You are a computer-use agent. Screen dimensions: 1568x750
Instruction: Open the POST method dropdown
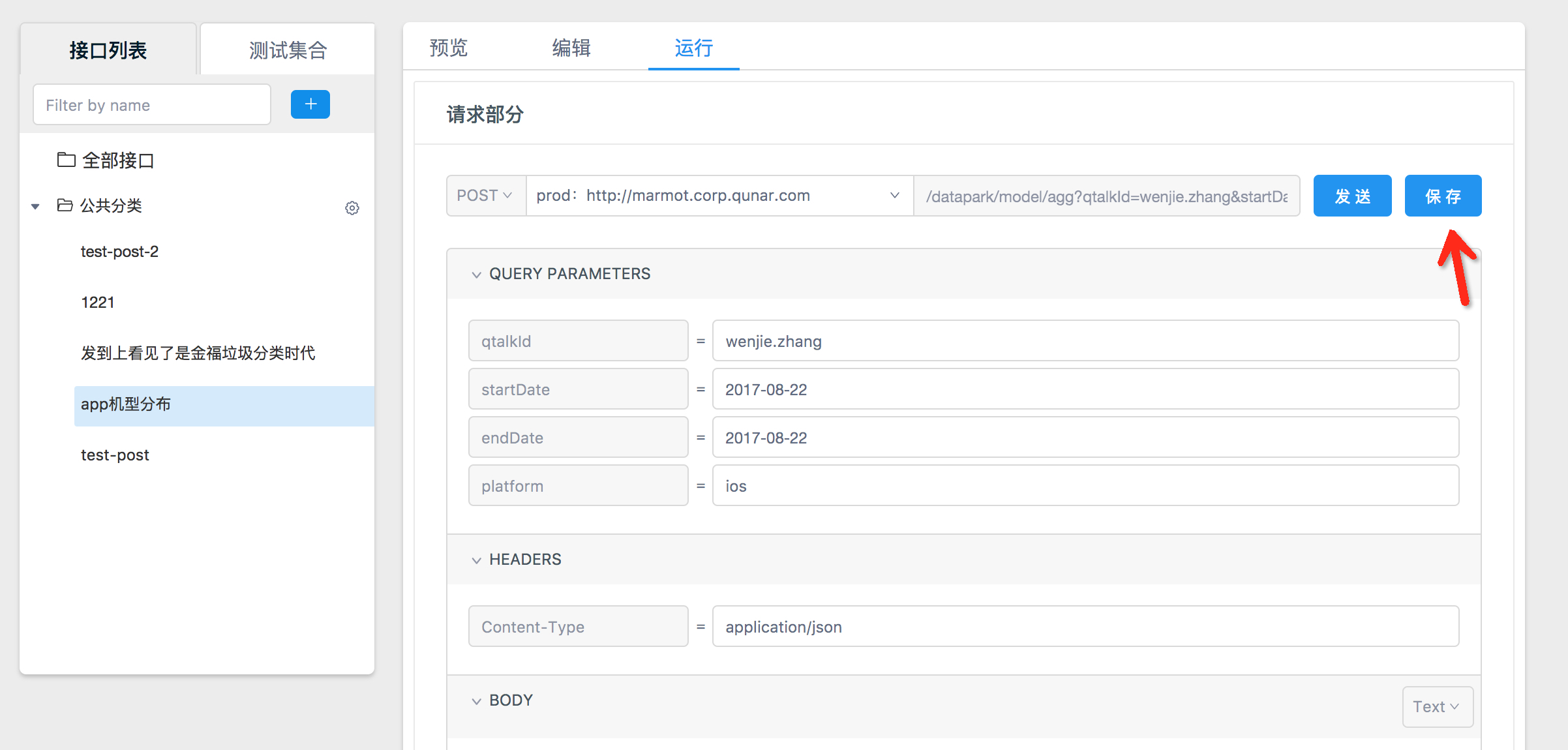point(485,196)
